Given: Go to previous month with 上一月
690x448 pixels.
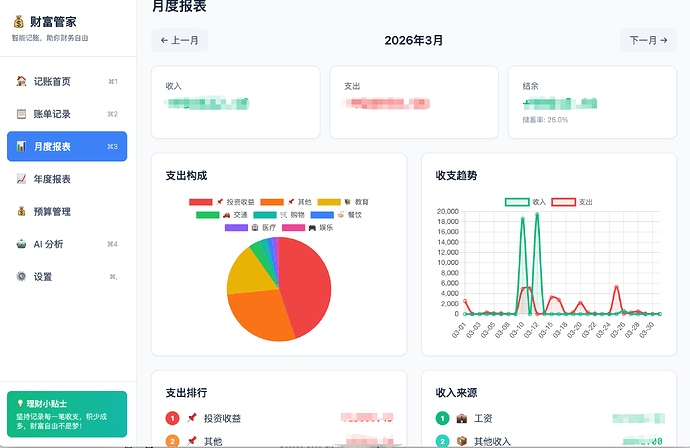Looking at the screenshot, I should tap(180, 40).
